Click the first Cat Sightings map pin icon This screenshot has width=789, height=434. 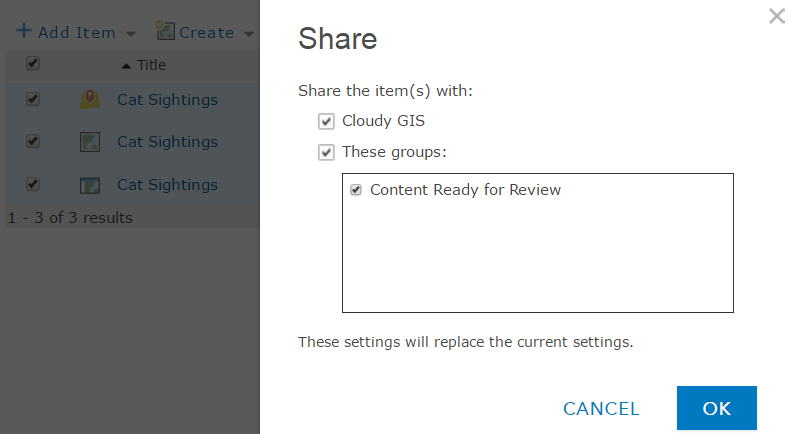tap(90, 100)
